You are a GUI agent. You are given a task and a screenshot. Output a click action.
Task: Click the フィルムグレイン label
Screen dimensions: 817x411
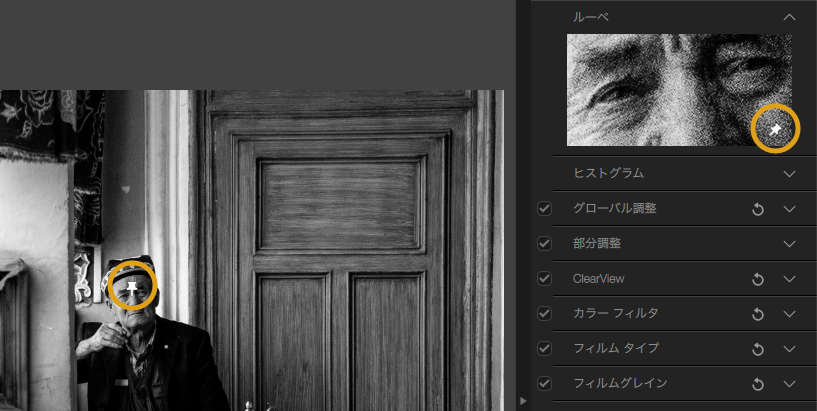(621, 383)
